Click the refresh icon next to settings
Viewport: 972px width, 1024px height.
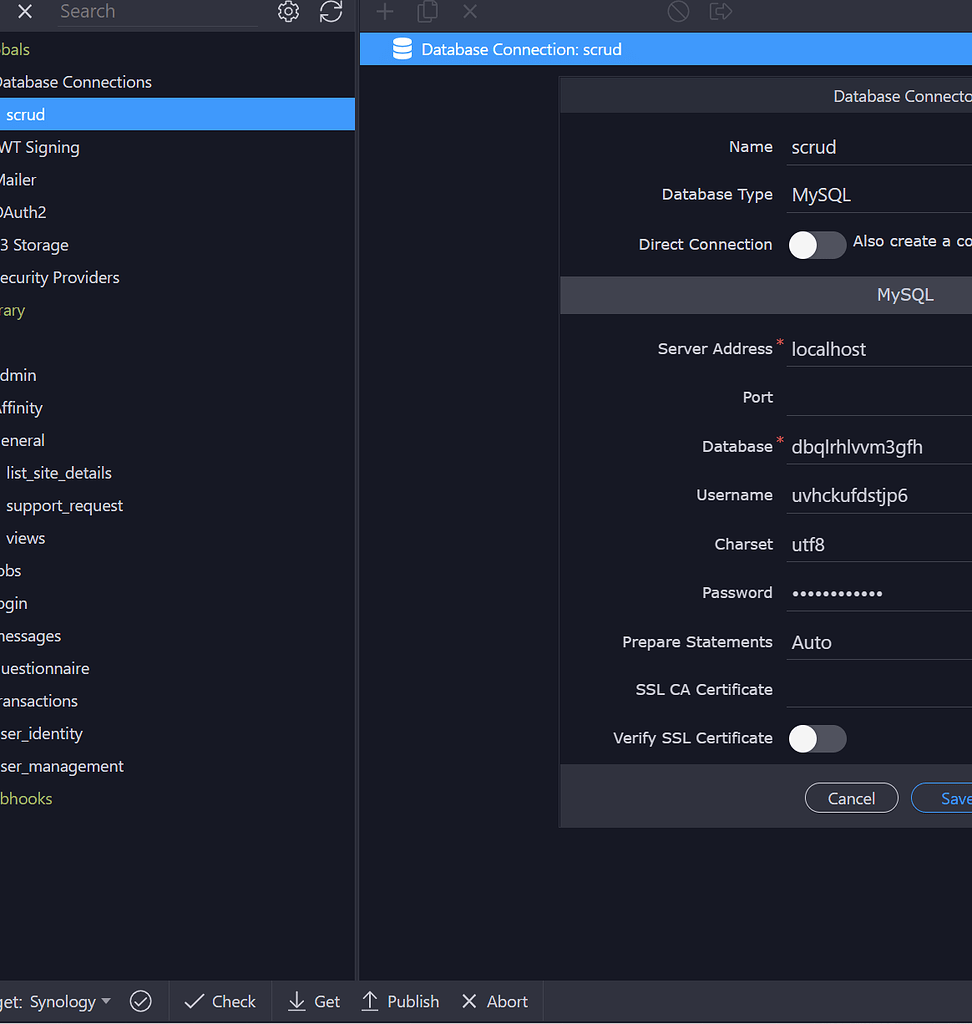(x=331, y=12)
